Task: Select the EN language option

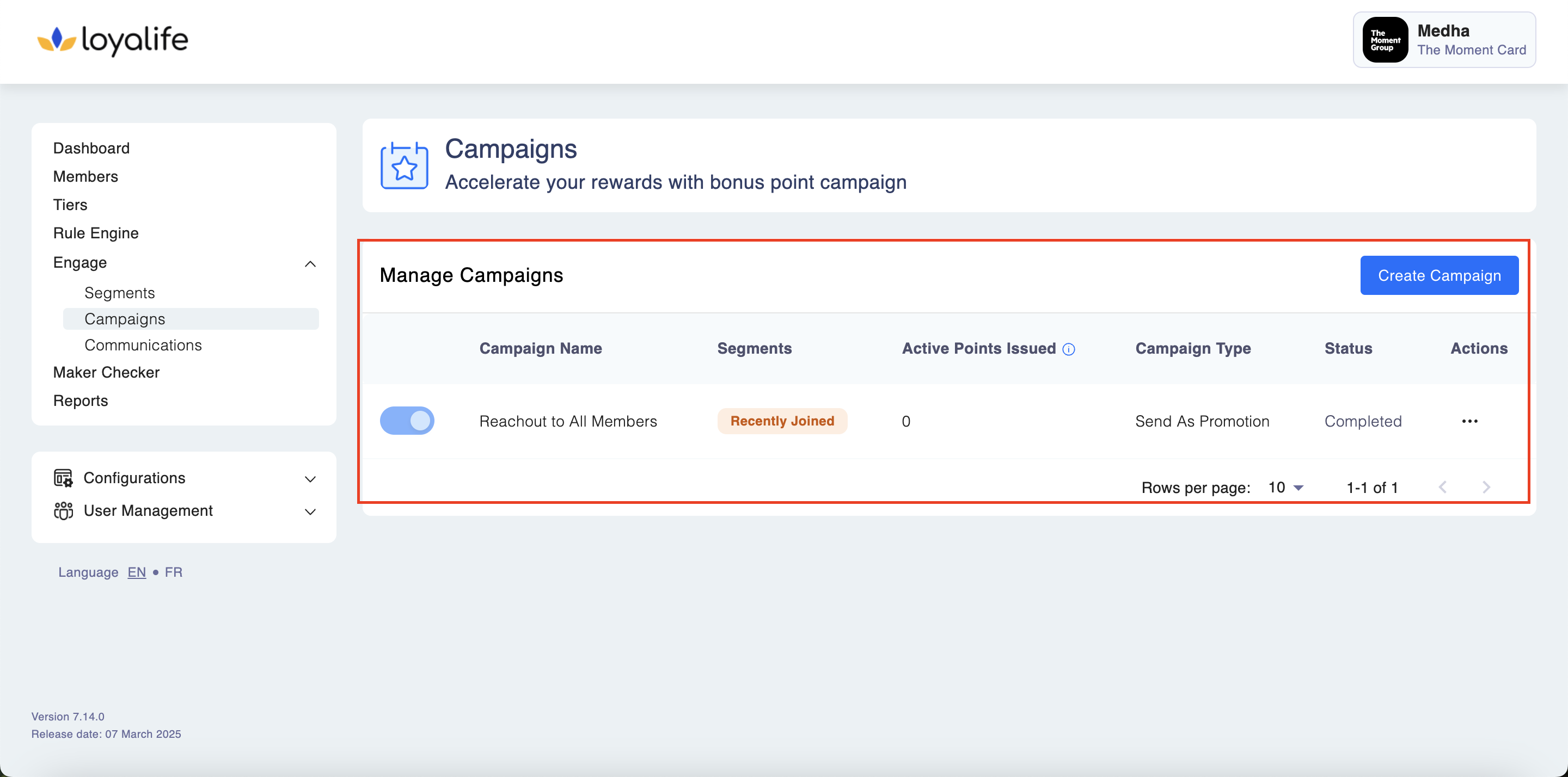Action: pos(136,572)
